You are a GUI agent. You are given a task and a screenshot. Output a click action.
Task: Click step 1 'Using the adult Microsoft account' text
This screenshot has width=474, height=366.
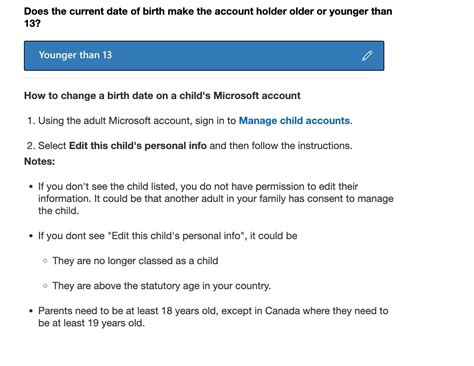(137, 120)
